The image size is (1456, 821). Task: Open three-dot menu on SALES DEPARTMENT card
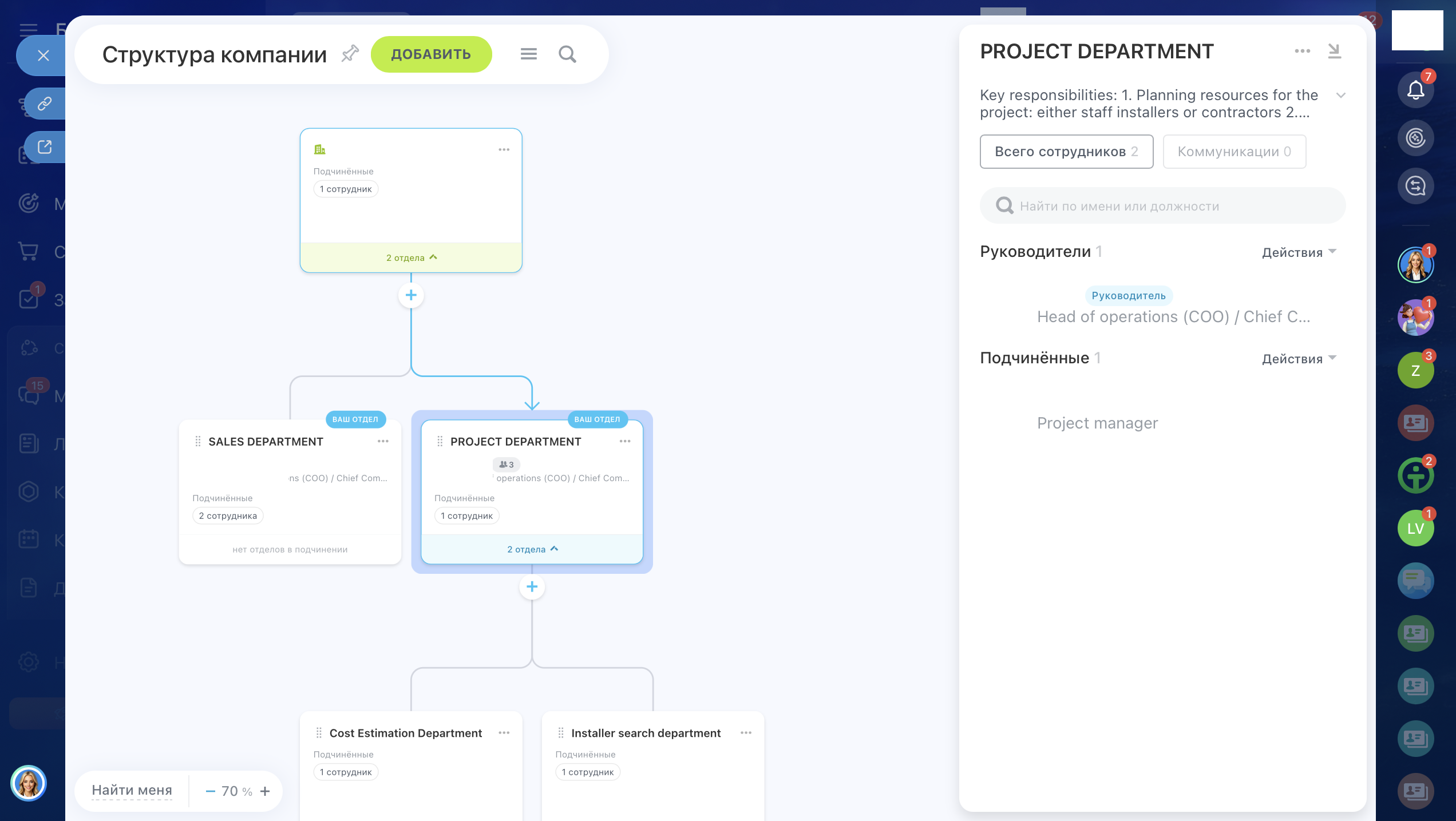pyautogui.click(x=383, y=441)
